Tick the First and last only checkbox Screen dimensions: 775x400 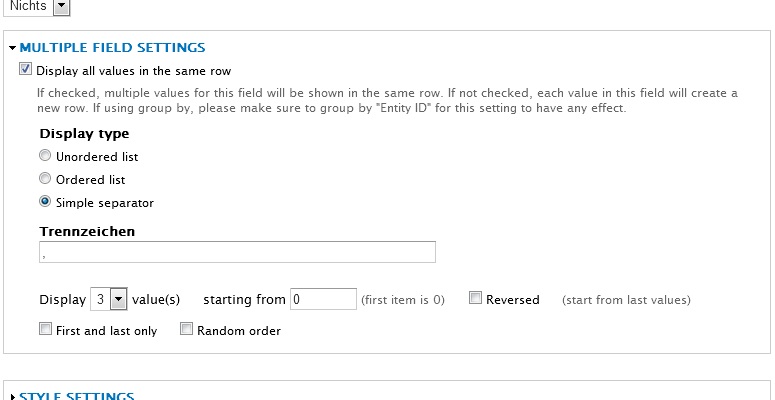coord(46,329)
